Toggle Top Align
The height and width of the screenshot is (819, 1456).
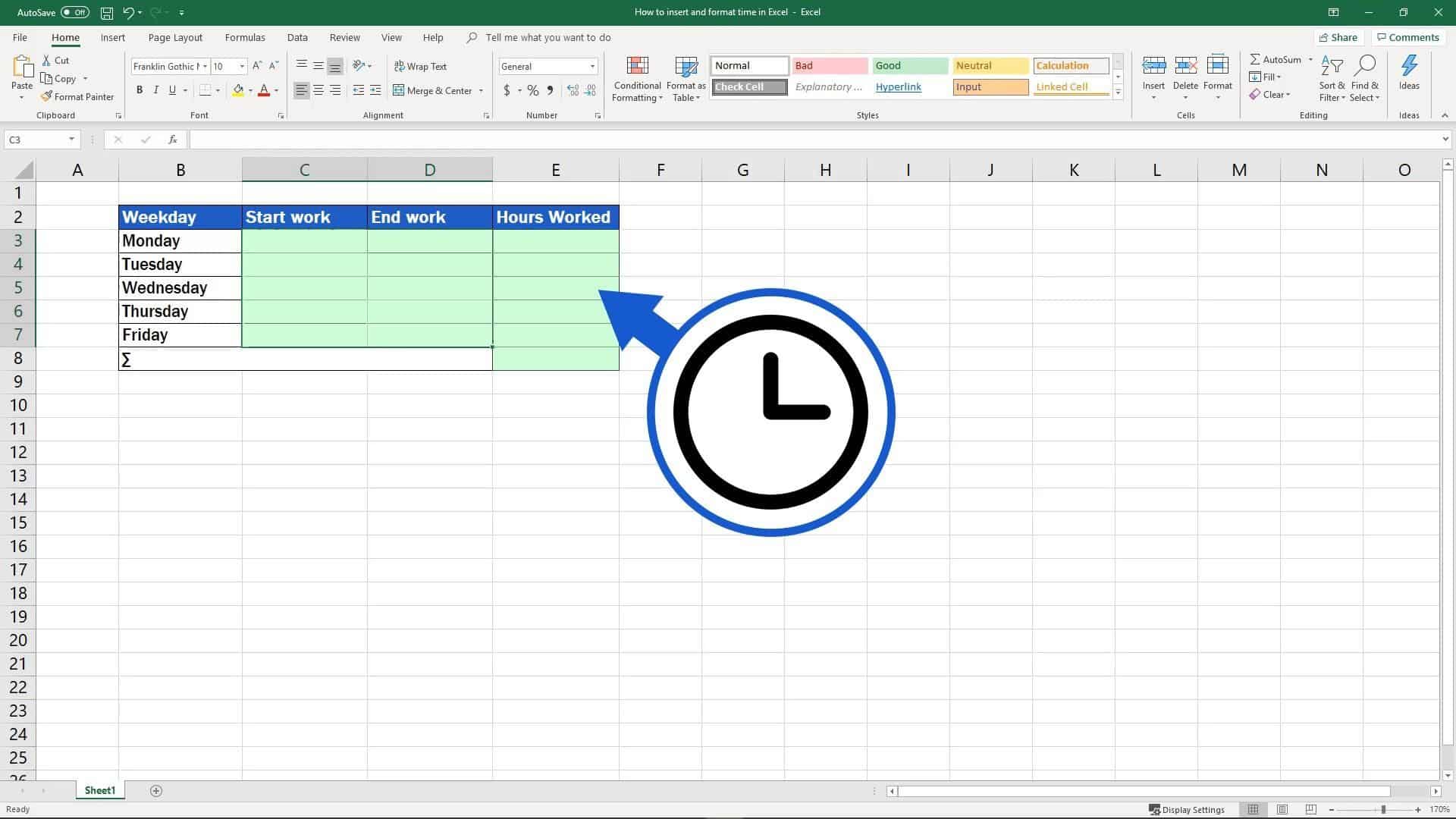click(x=302, y=66)
